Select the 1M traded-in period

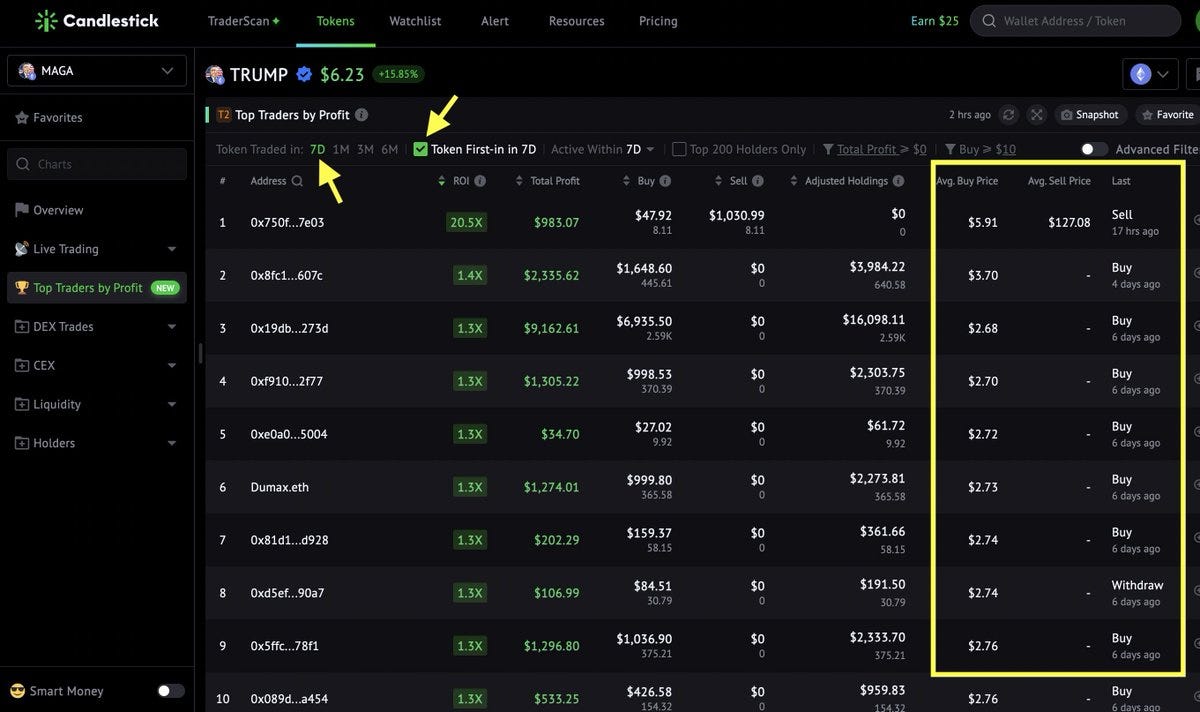click(x=341, y=149)
